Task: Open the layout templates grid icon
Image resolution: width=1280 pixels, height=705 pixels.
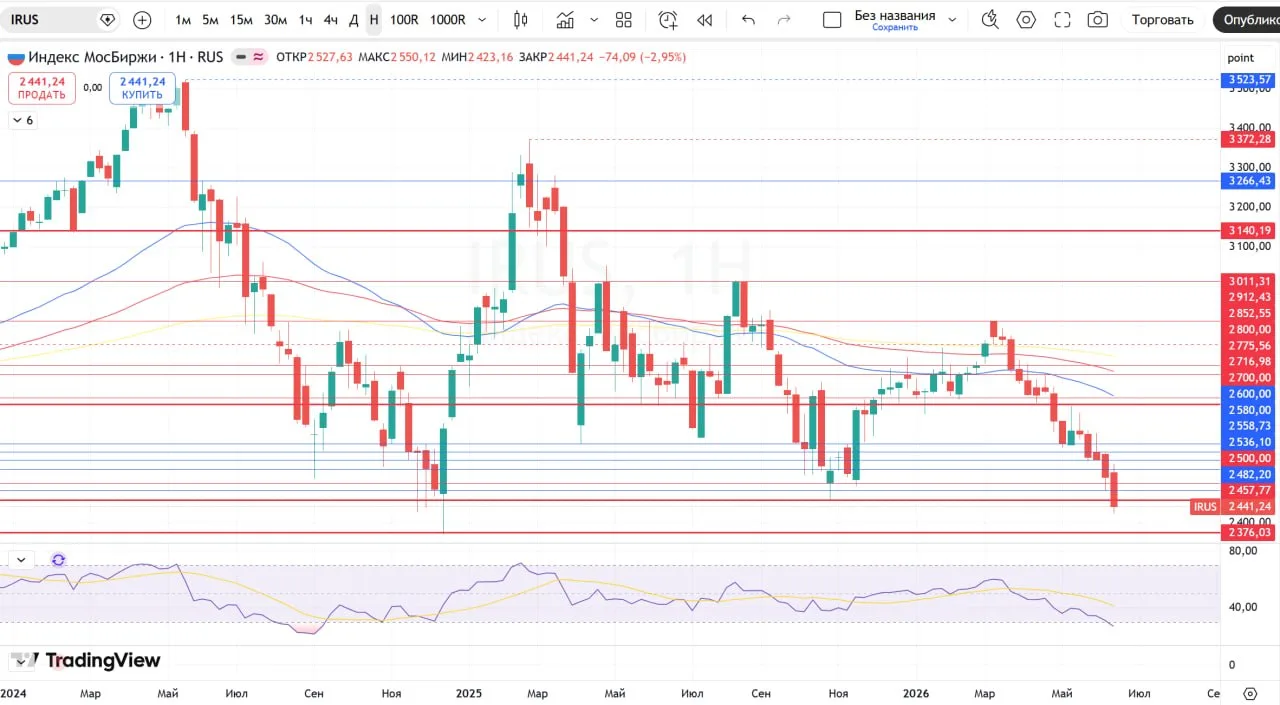Action: pos(624,20)
